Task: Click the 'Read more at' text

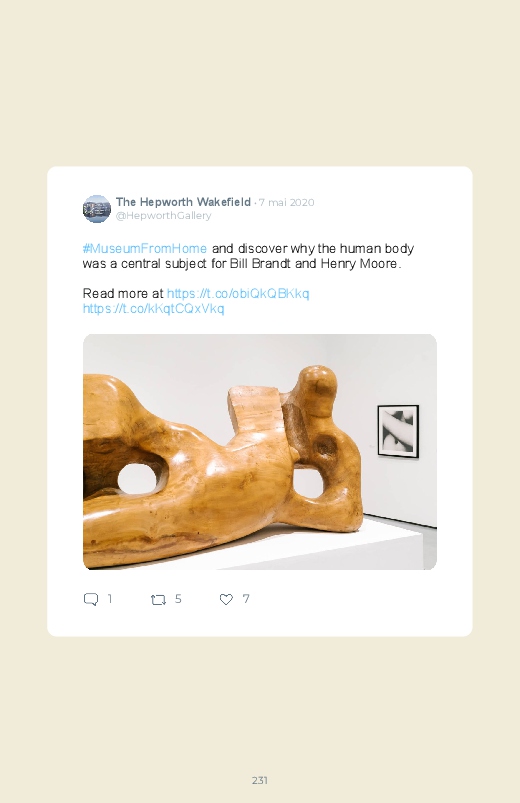Action: coord(123,293)
